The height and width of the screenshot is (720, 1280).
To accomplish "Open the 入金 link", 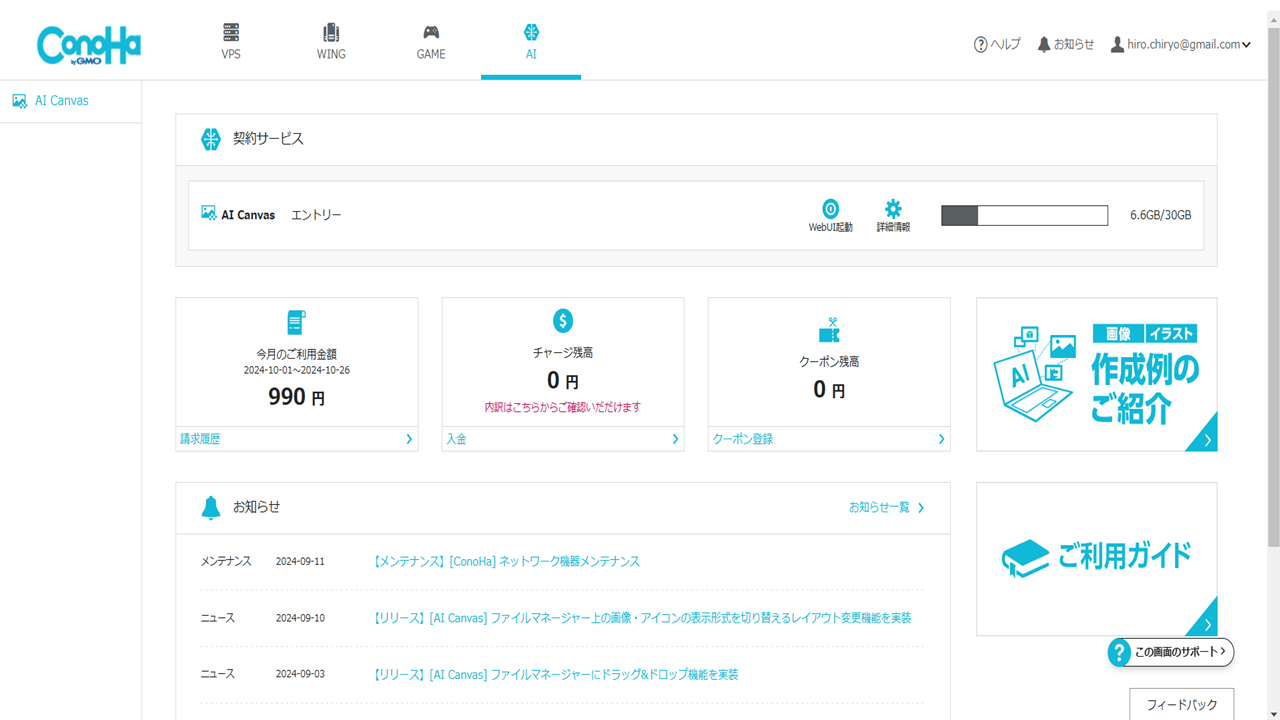I will (563, 439).
